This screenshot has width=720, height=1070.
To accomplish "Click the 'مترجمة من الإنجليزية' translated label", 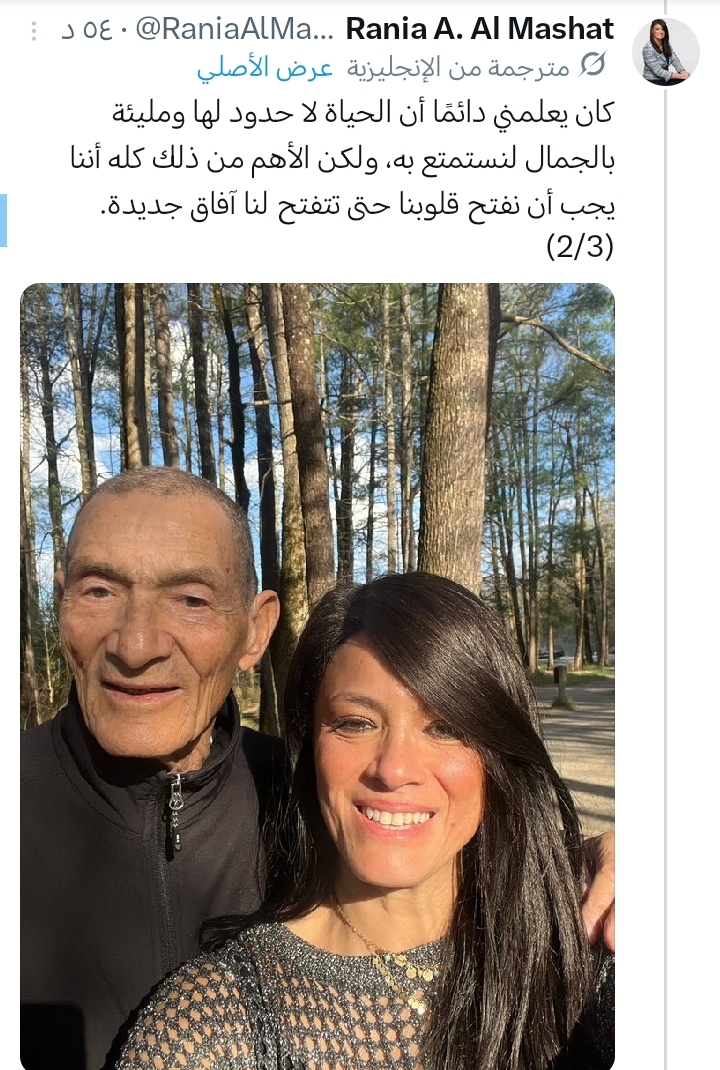I will [458, 68].
